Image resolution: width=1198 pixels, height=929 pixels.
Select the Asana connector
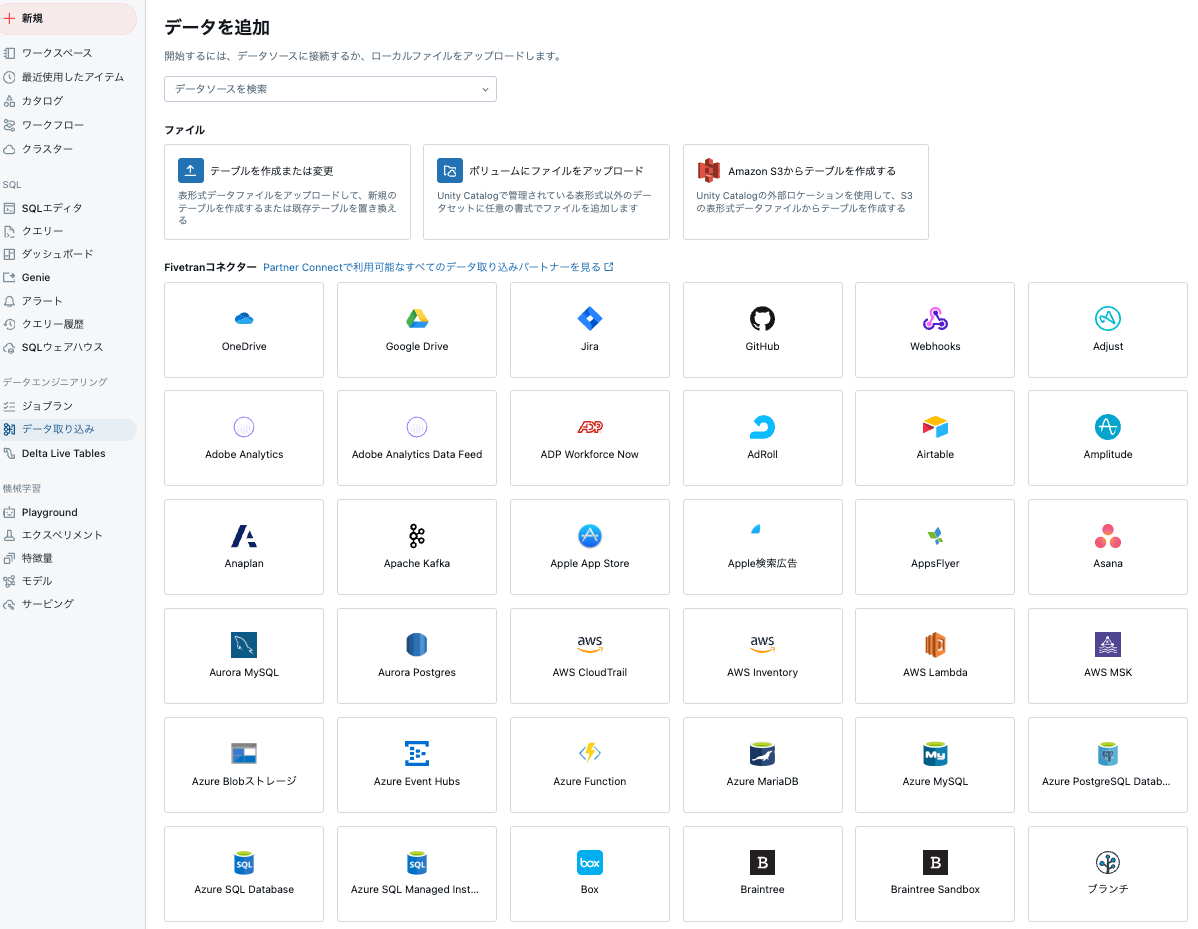click(x=1107, y=547)
